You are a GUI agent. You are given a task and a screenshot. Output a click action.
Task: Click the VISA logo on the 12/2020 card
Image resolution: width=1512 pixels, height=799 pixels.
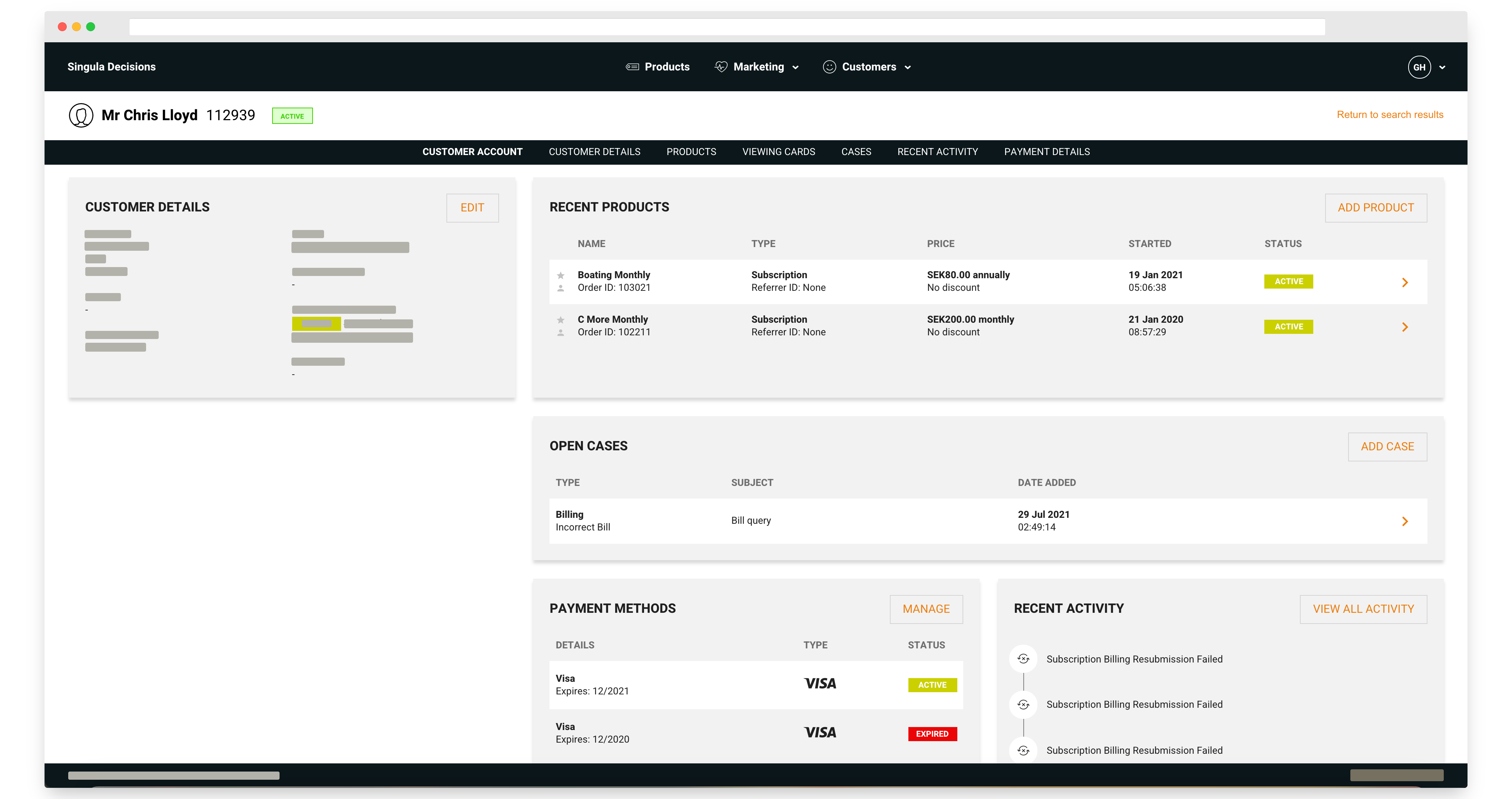click(820, 733)
